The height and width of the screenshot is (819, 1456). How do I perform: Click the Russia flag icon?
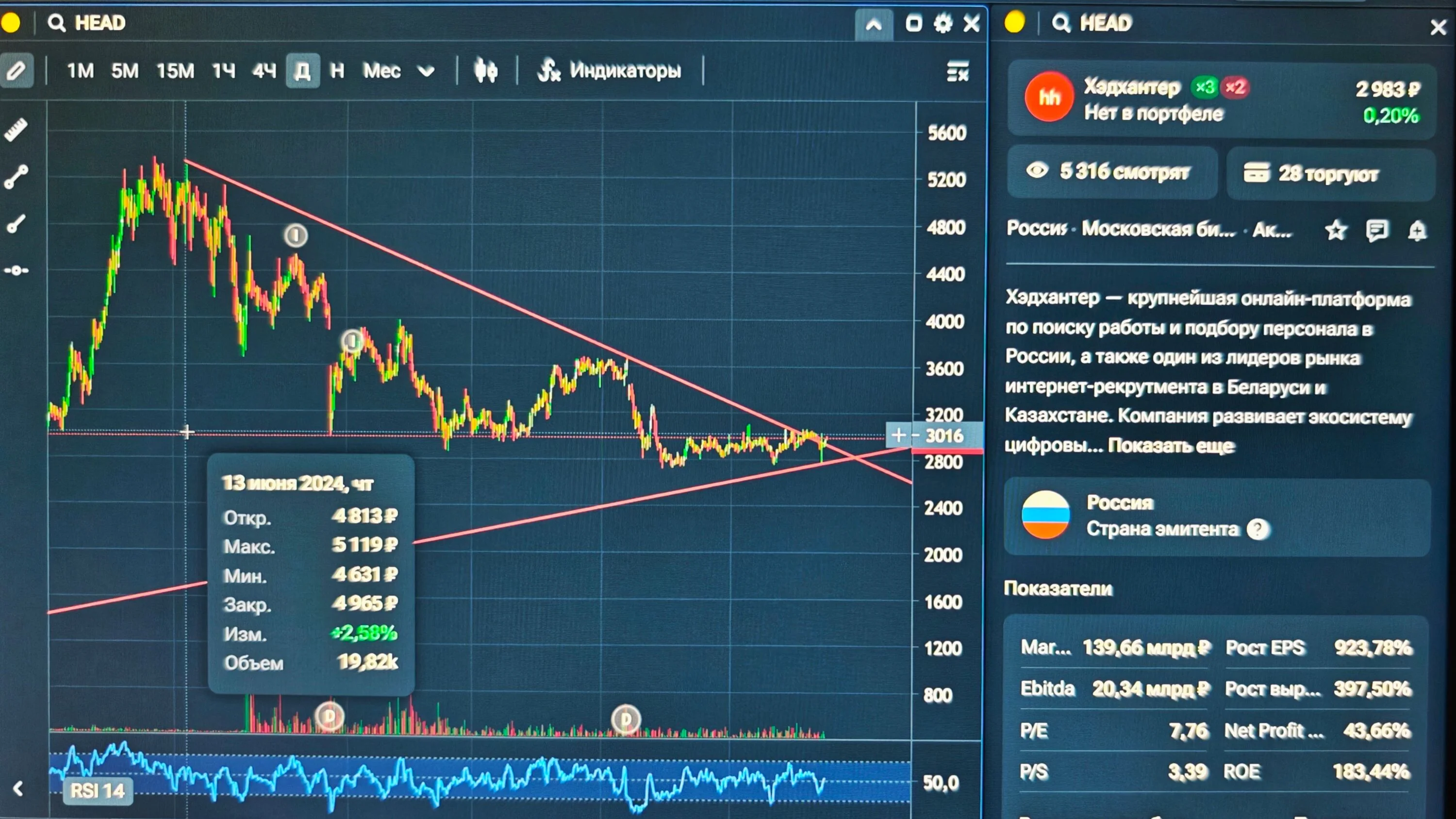[x=1046, y=515]
